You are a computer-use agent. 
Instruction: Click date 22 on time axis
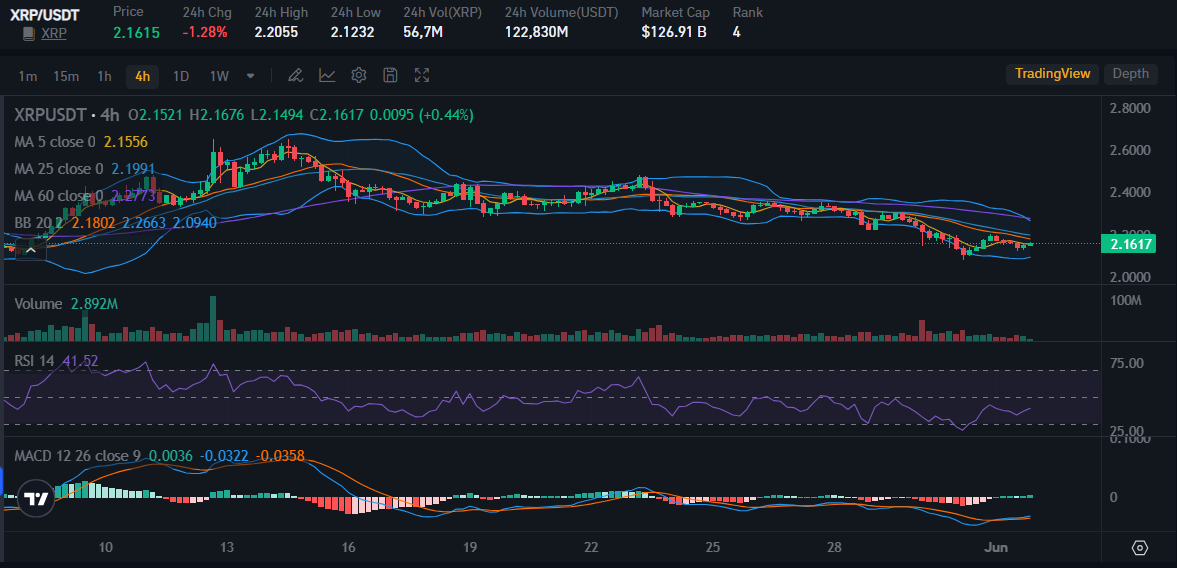point(592,547)
